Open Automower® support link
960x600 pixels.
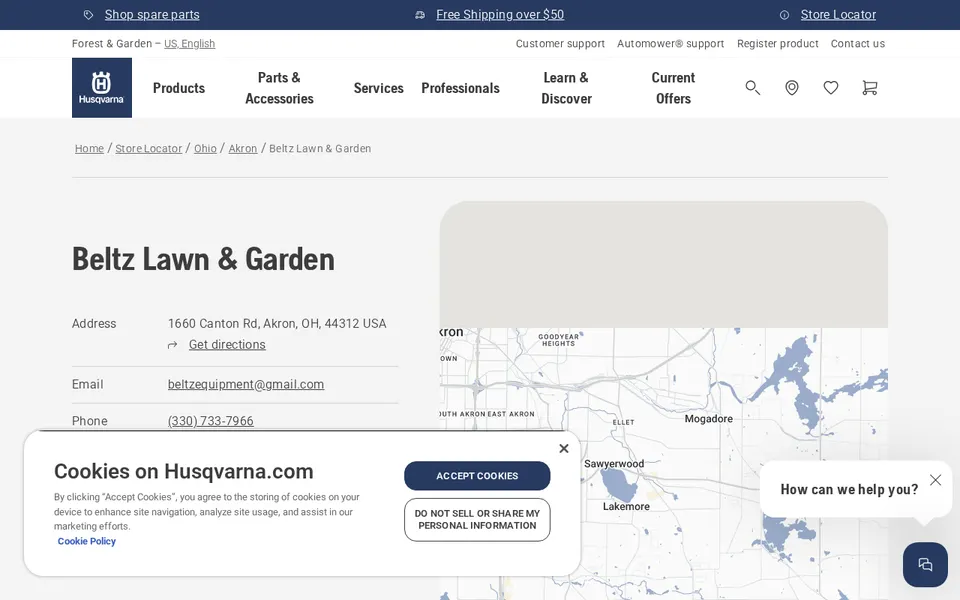coord(670,43)
